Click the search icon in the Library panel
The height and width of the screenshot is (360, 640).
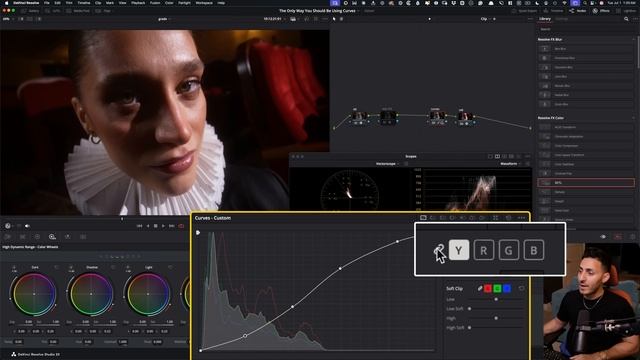coord(626,19)
